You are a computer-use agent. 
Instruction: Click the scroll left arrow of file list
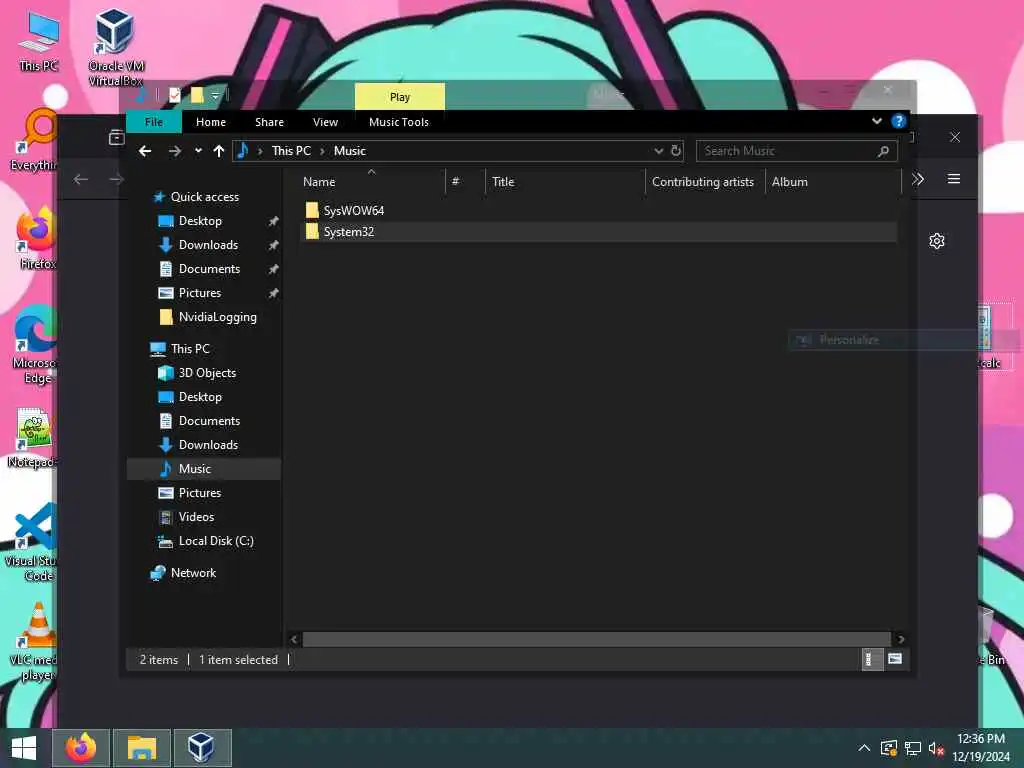click(x=294, y=639)
